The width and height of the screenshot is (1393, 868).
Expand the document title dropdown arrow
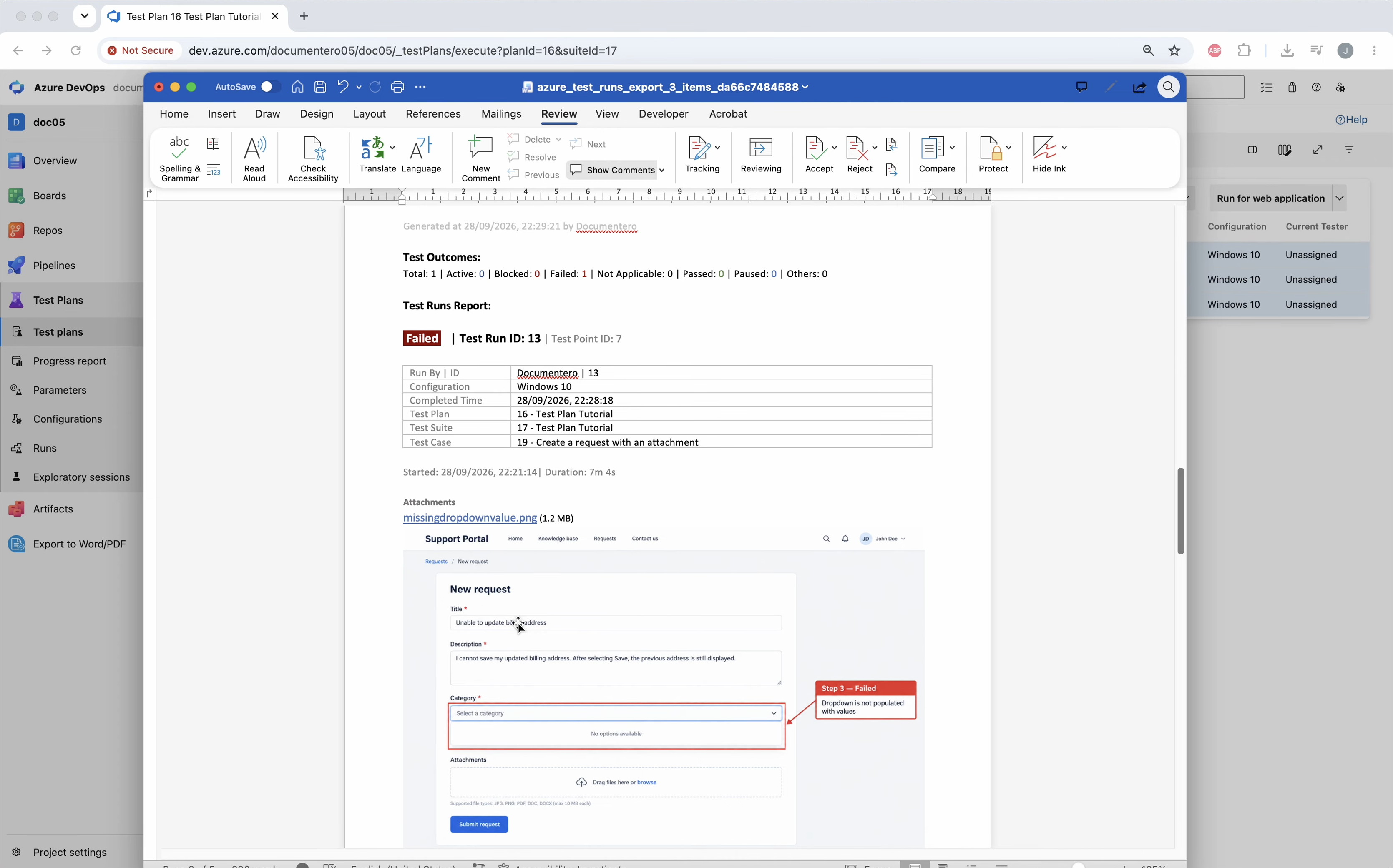click(805, 87)
